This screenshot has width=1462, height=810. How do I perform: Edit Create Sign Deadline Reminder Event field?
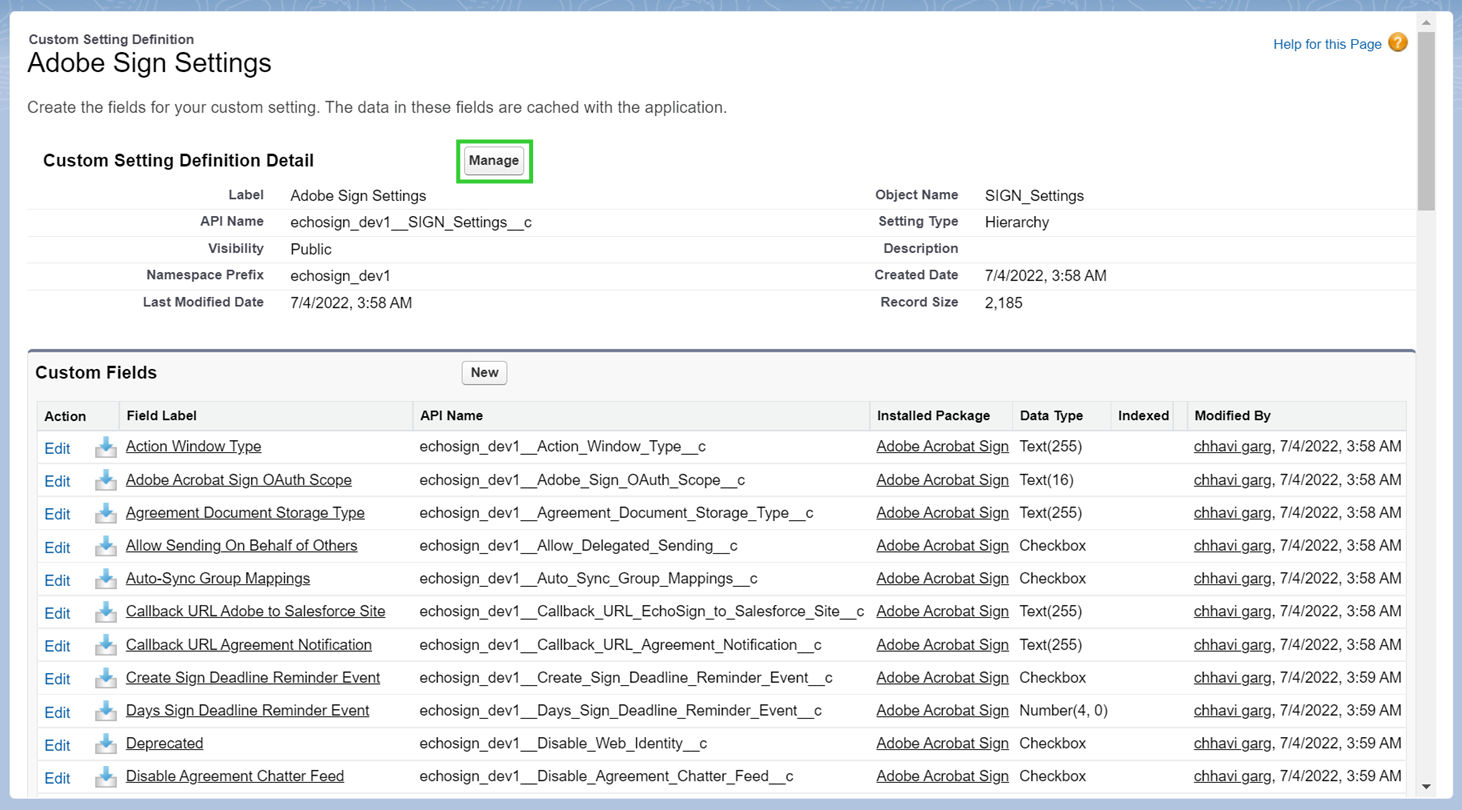click(57, 679)
